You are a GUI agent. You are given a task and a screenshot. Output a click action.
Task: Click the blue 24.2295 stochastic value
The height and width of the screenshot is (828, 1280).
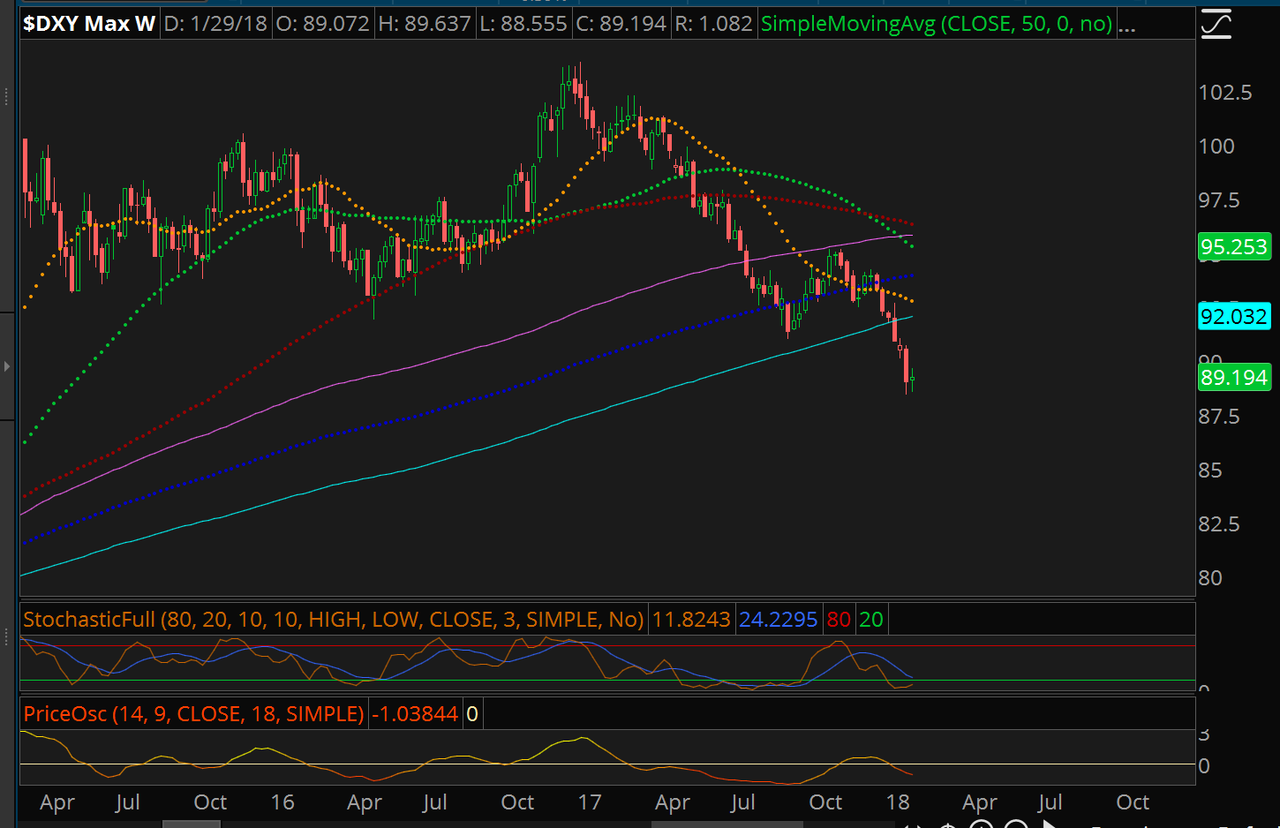point(778,619)
